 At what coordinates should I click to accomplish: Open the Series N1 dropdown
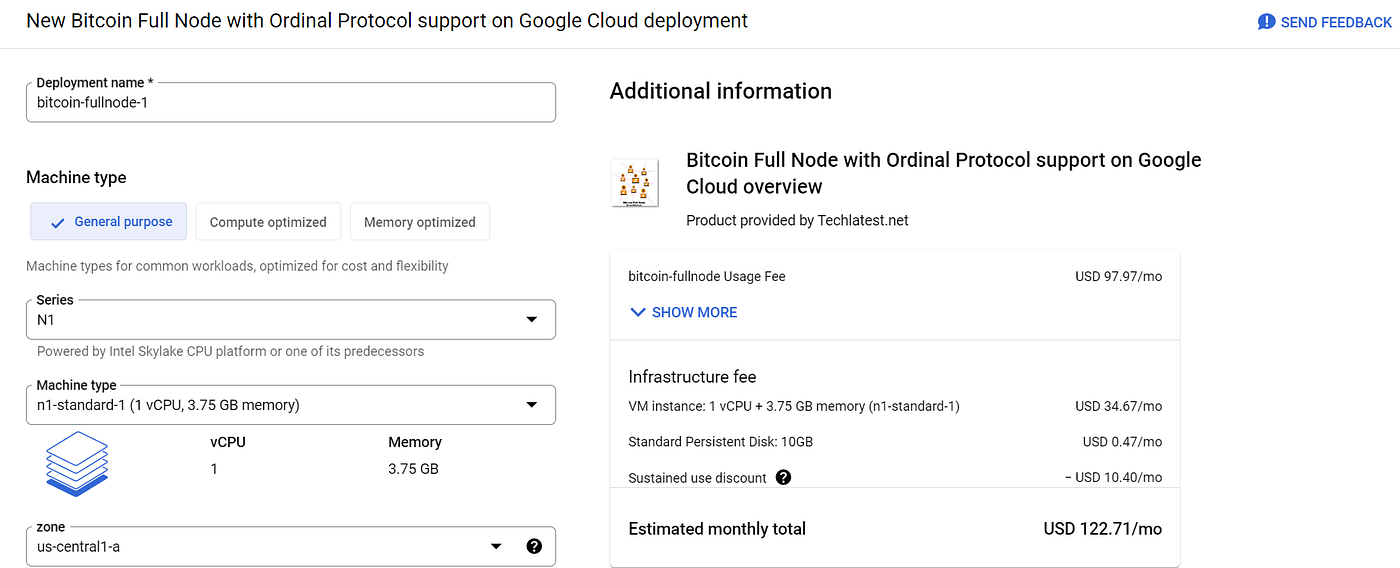290,320
